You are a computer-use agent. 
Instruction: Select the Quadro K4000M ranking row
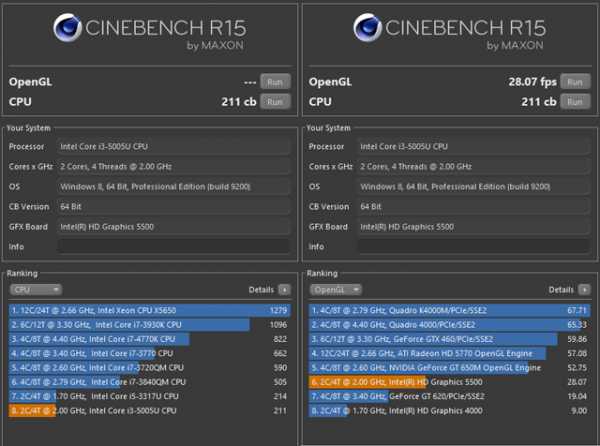point(449,310)
